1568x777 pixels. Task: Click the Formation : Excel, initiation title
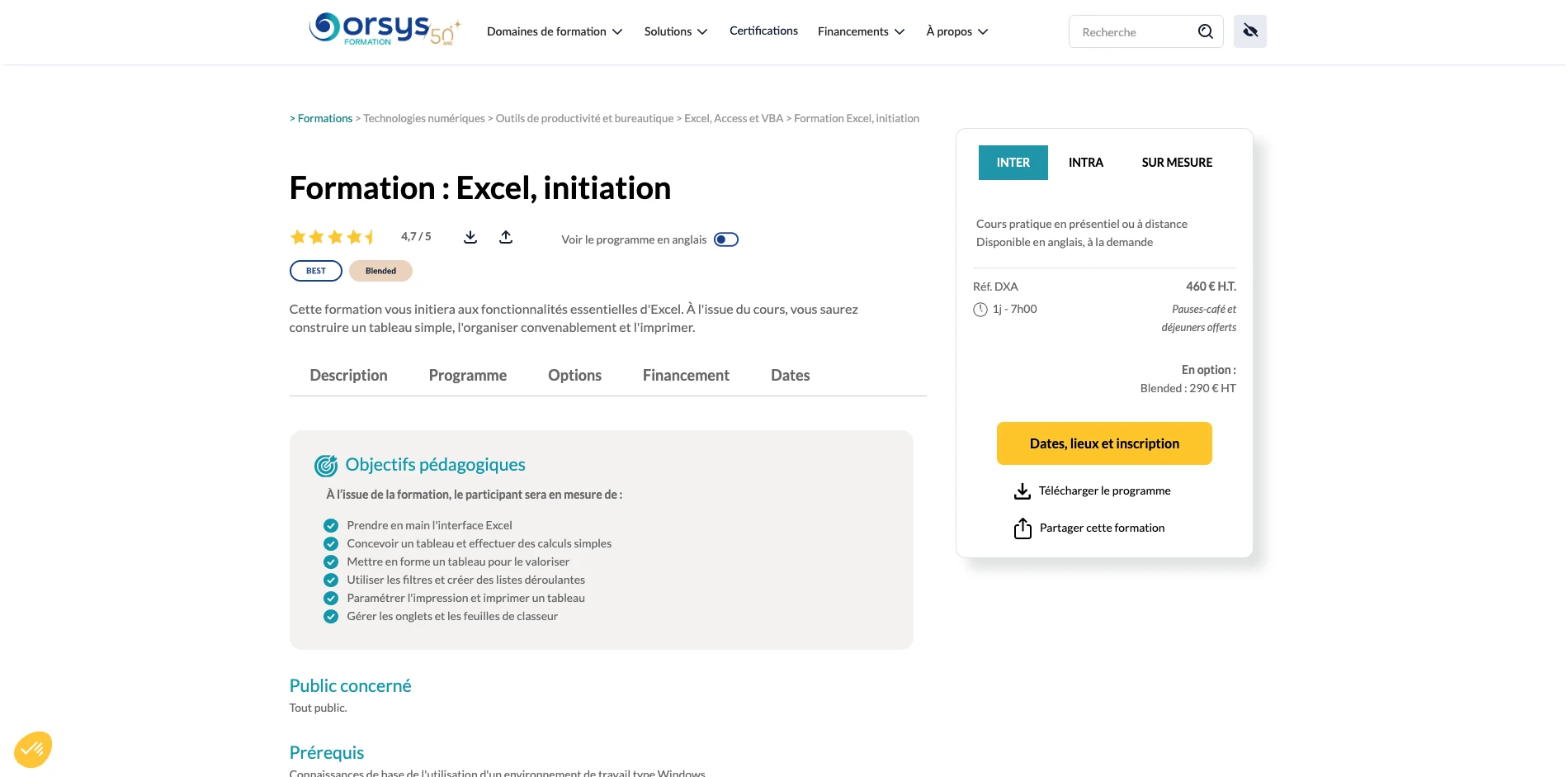(x=480, y=188)
